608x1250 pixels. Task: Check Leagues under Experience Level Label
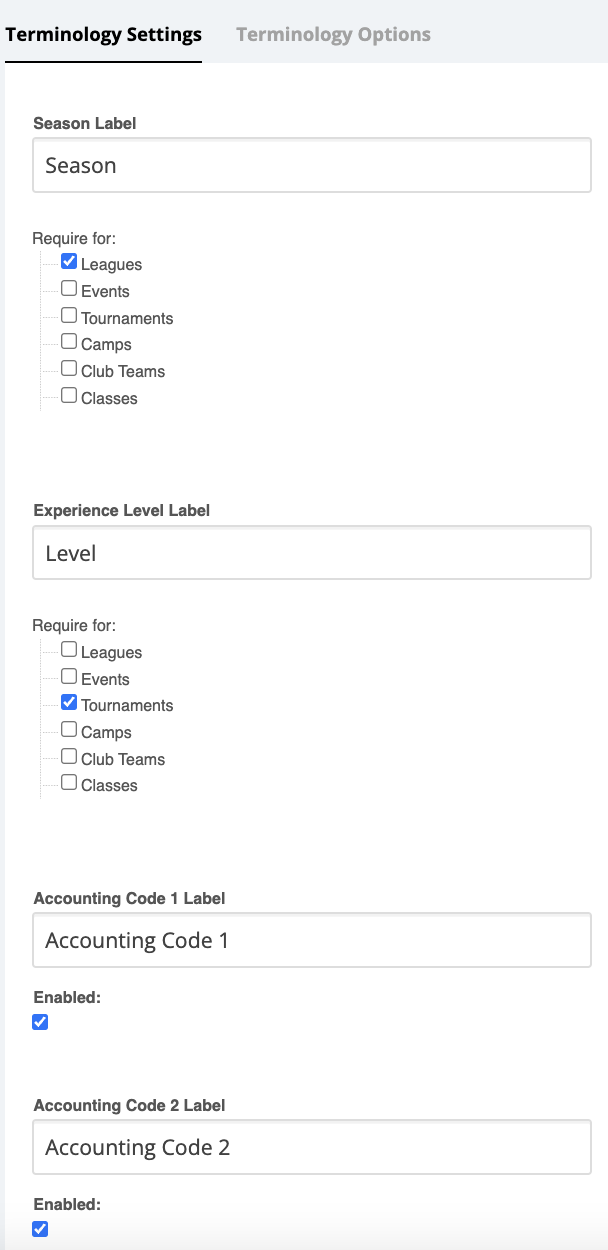69,650
